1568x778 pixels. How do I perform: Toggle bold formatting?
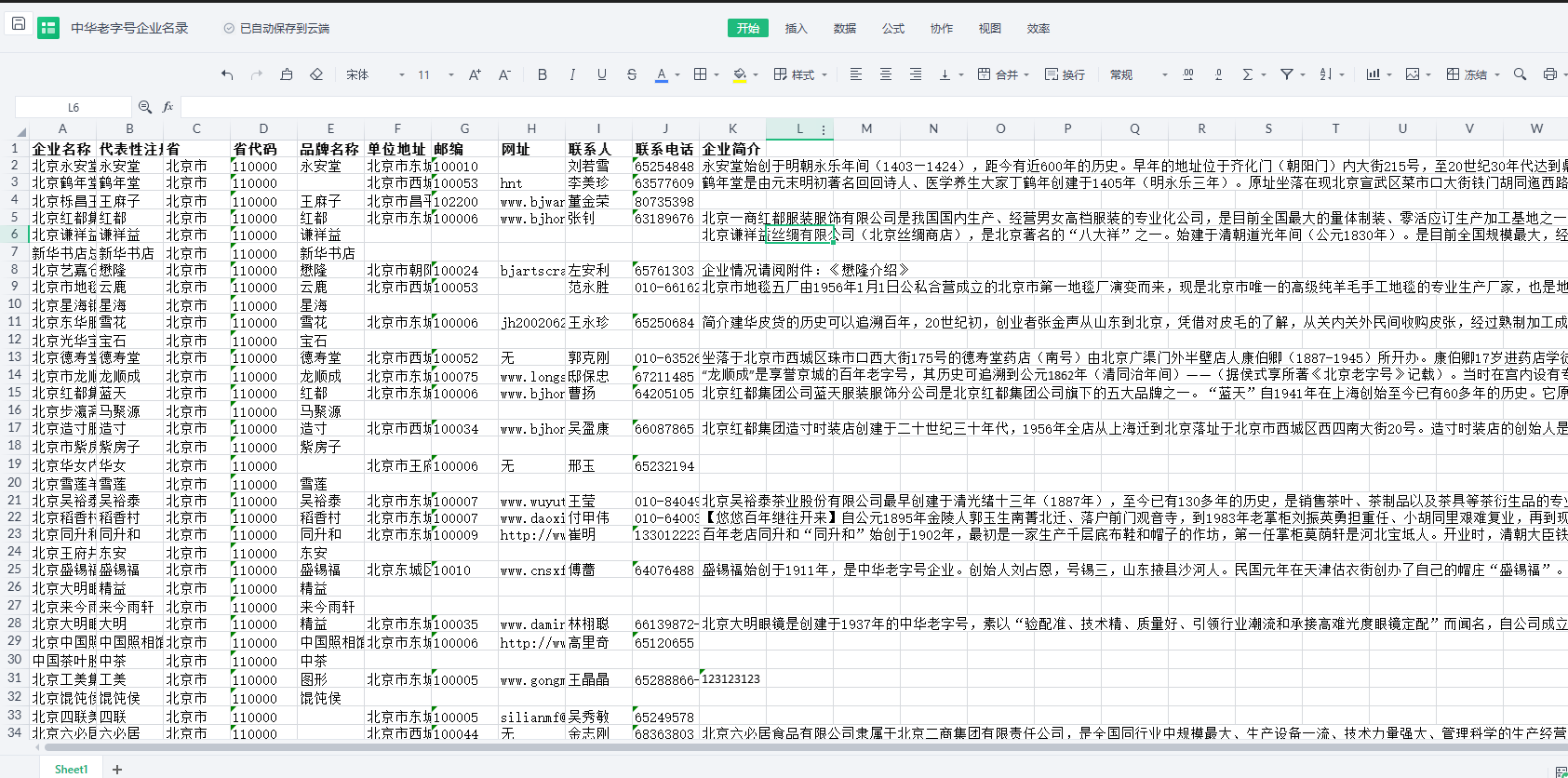pos(543,74)
